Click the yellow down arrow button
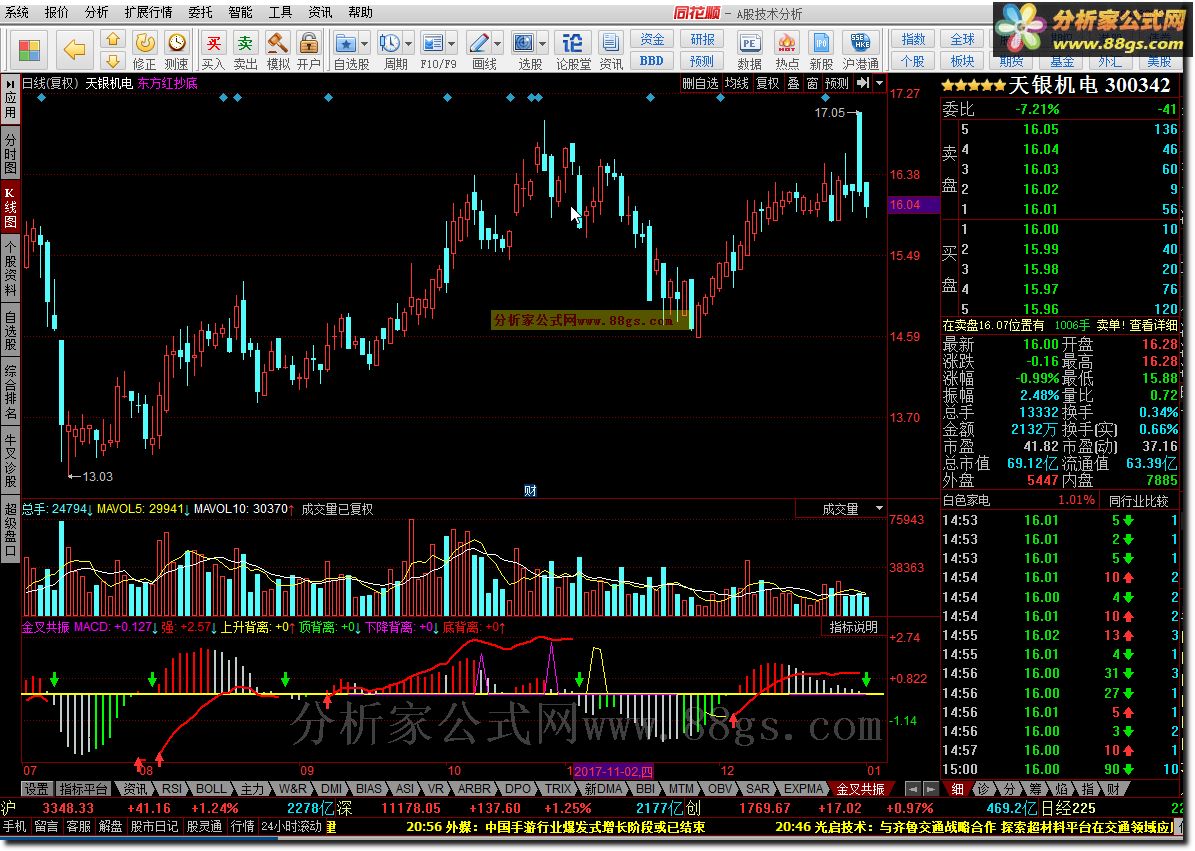This screenshot has height=851, width=1195. point(113,61)
